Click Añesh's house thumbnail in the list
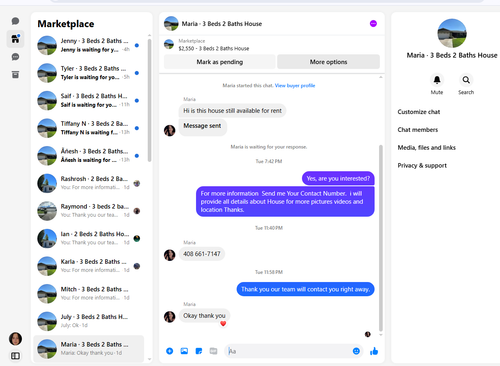Screen dimensions: 500x366 point(47,156)
